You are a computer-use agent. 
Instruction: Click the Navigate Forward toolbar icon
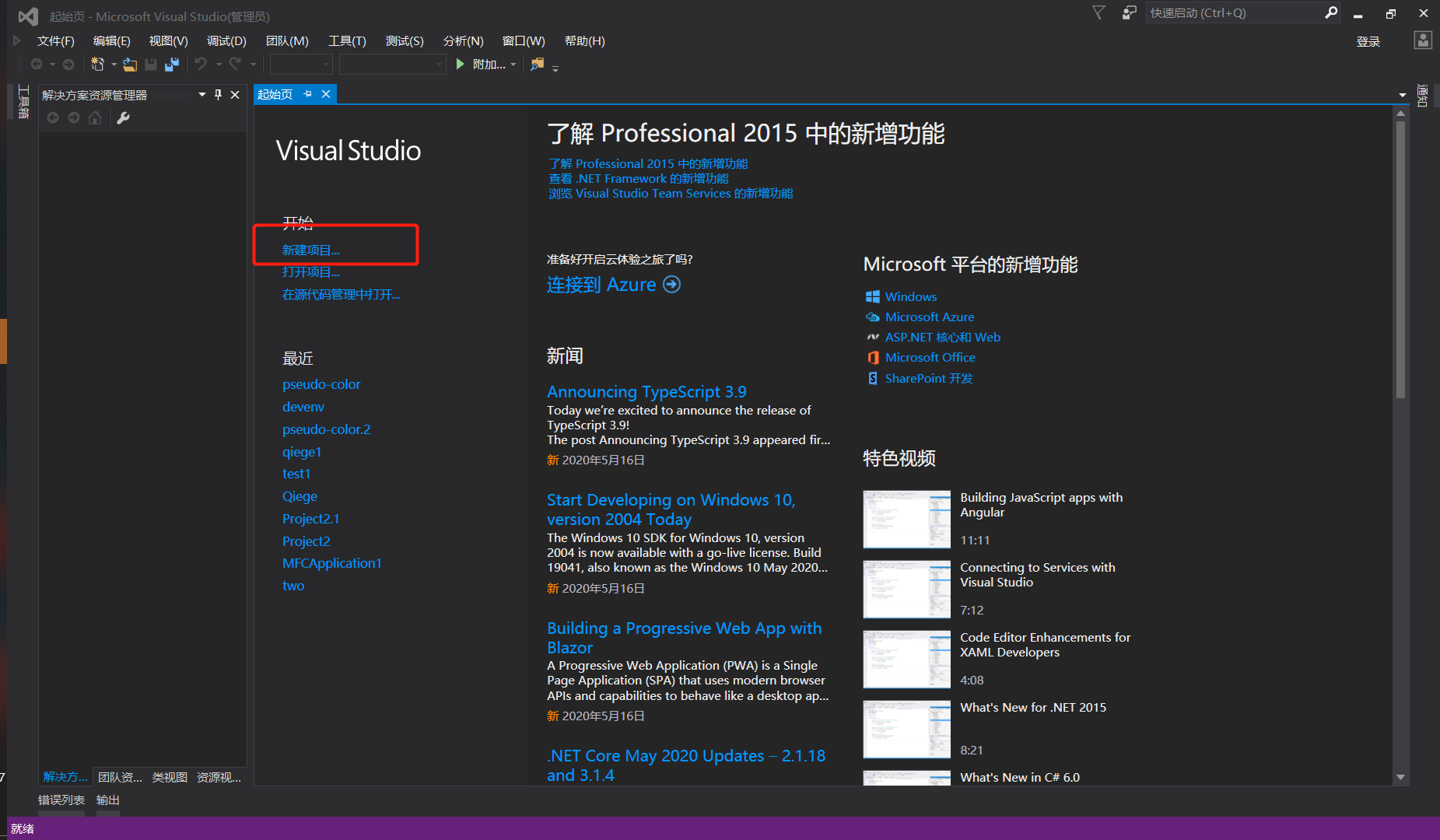pos(68,65)
